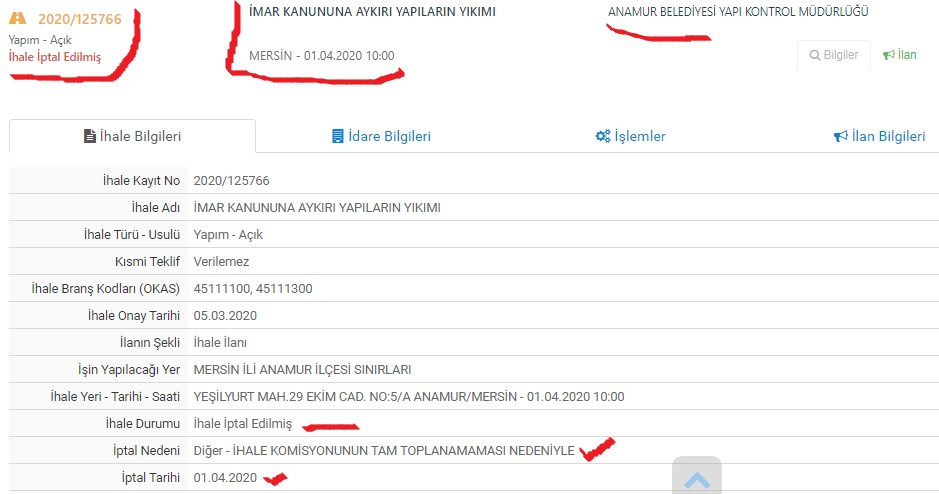Select İlanın Şekli value İhale İlanı
939x494 pixels.
[x=220, y=343]
